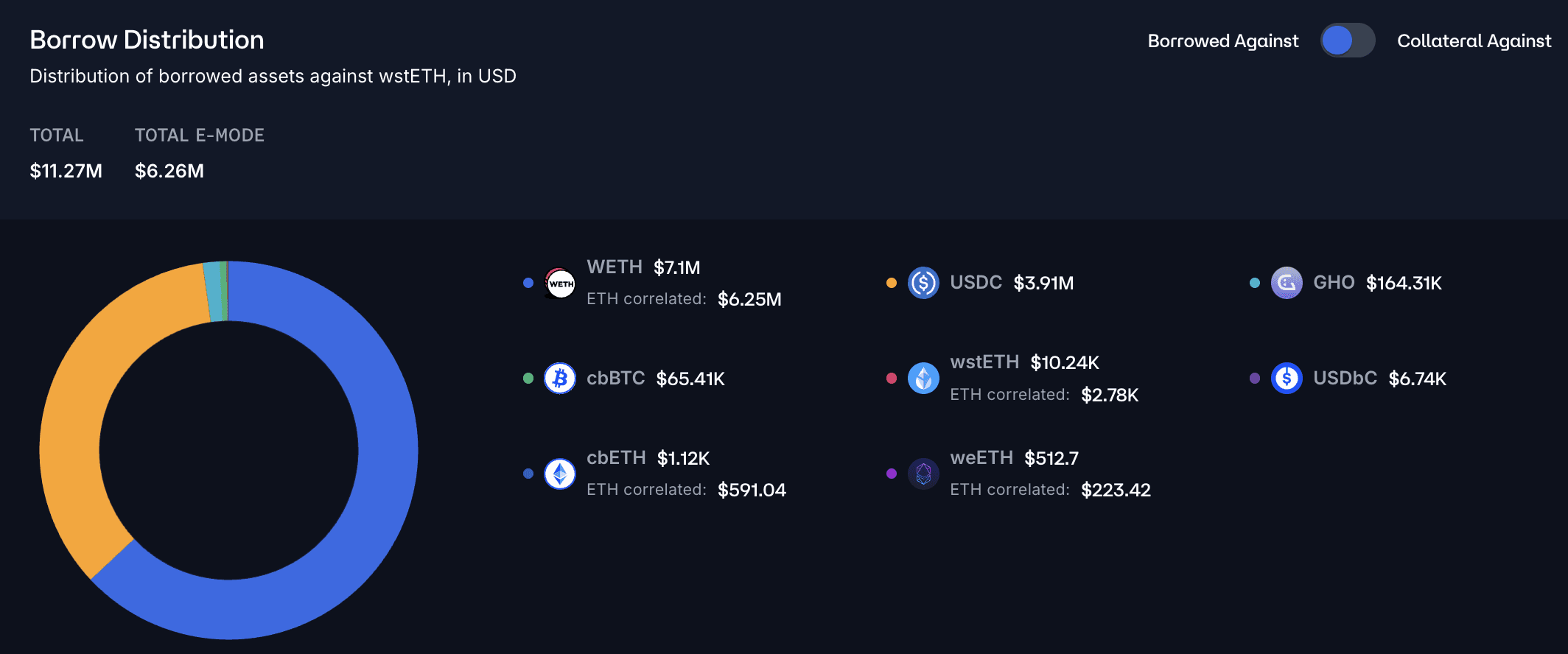Click the USDC token icon
Viewport: 1568px width, 654px height.
(923, 283)
